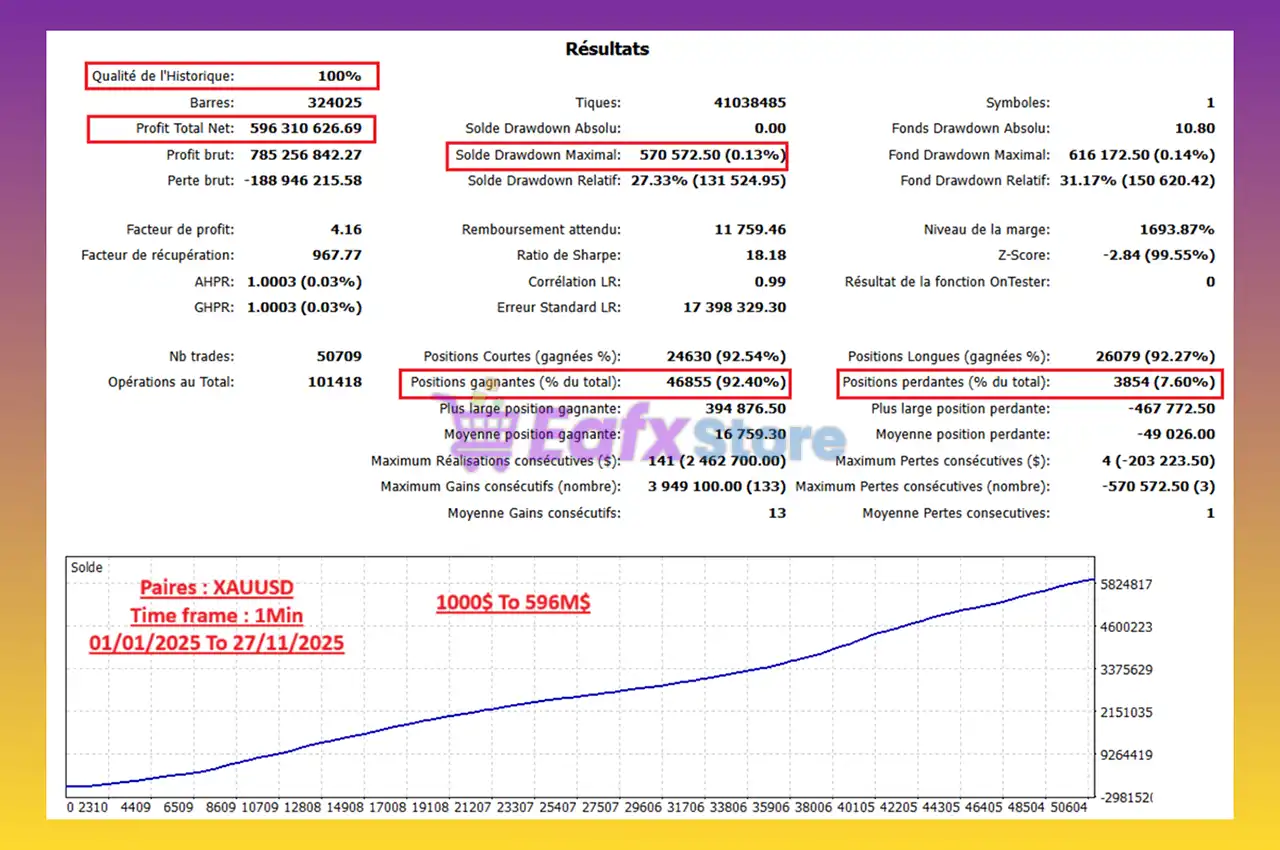Click the Solde Drawdown Maximal highlighted field
1280x850 pixels.
[x=616, y=155]
